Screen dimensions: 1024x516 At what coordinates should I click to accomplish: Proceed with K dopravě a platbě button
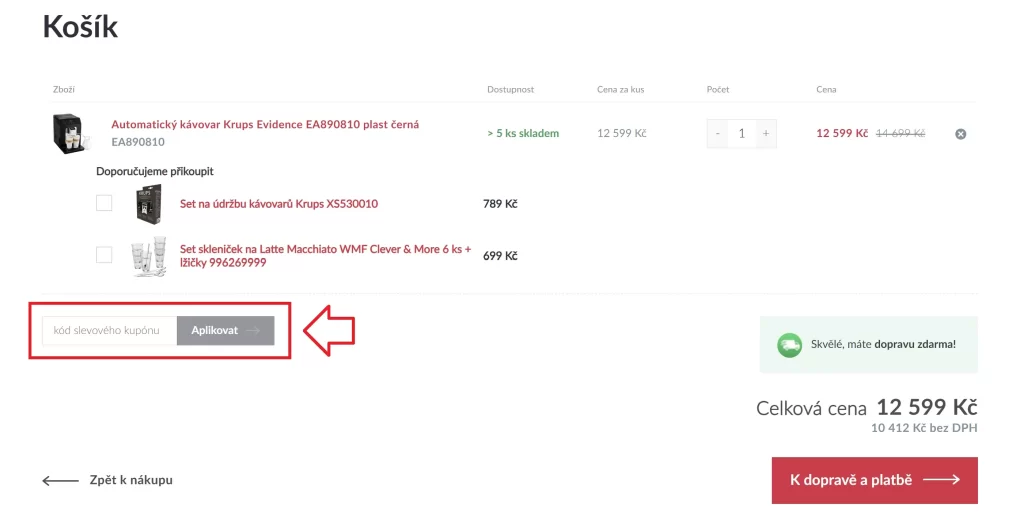click(x=874, y=480)
